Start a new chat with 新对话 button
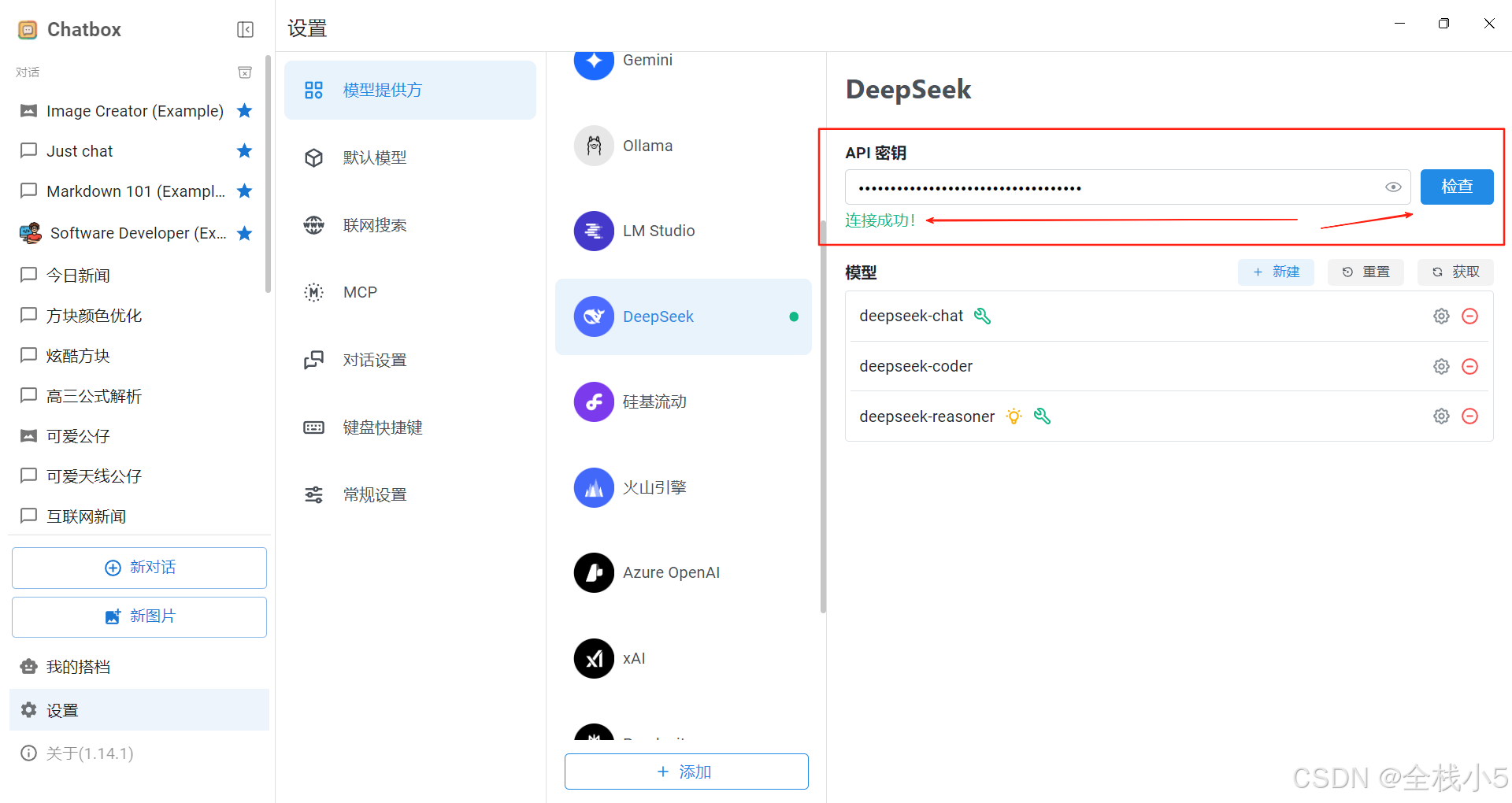The width and height of the screenshot is (1512, 803). (x=139, y=568)
